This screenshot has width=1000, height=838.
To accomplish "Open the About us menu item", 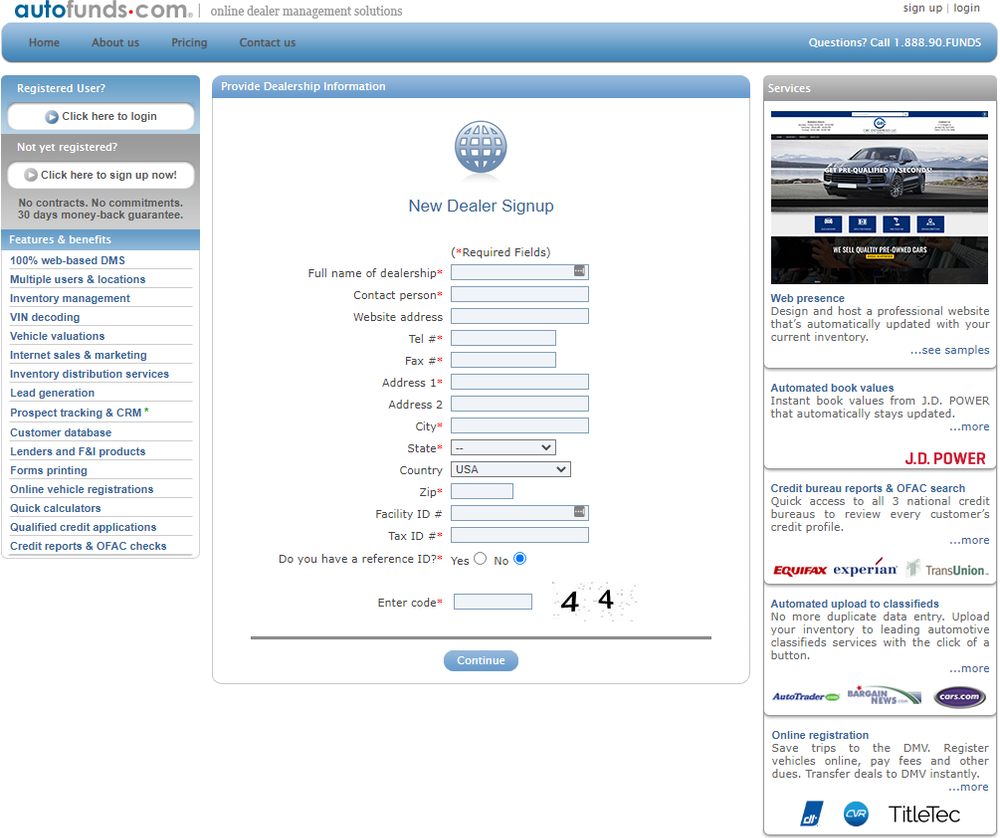I will click(115, 43).
